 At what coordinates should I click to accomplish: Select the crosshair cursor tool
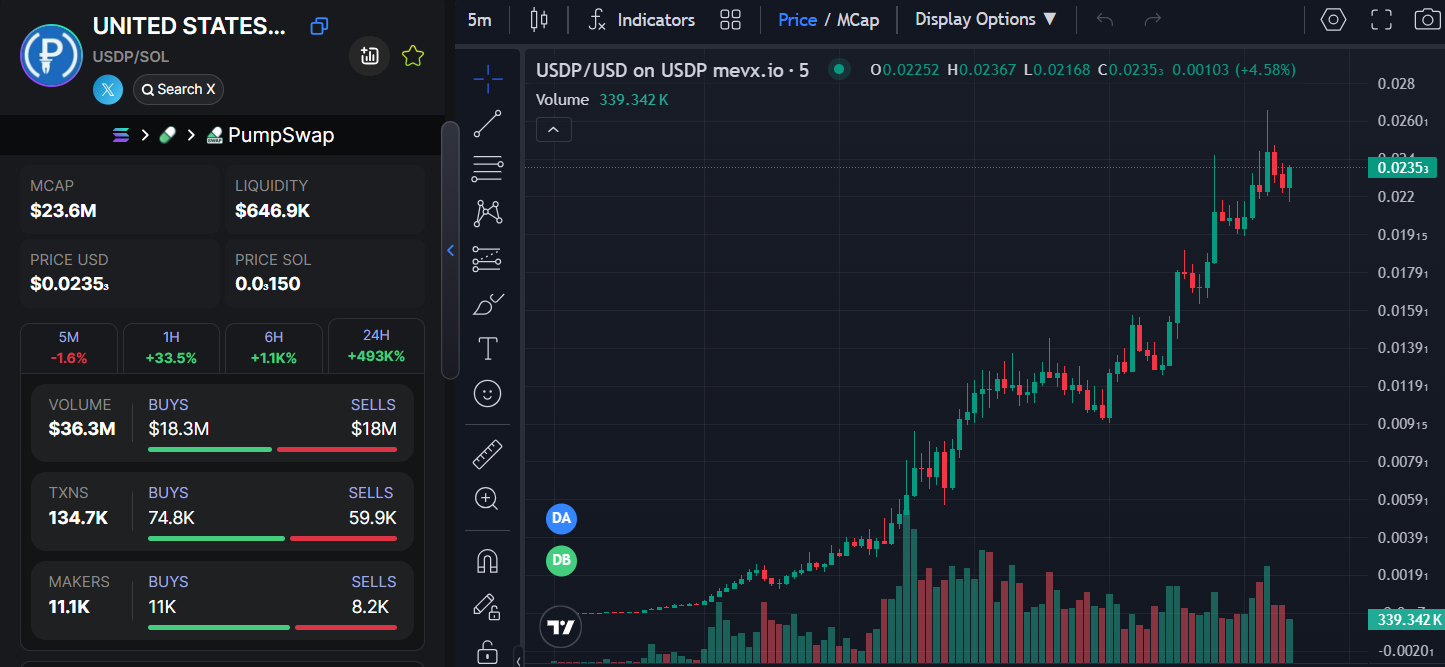tap(488, 78)
